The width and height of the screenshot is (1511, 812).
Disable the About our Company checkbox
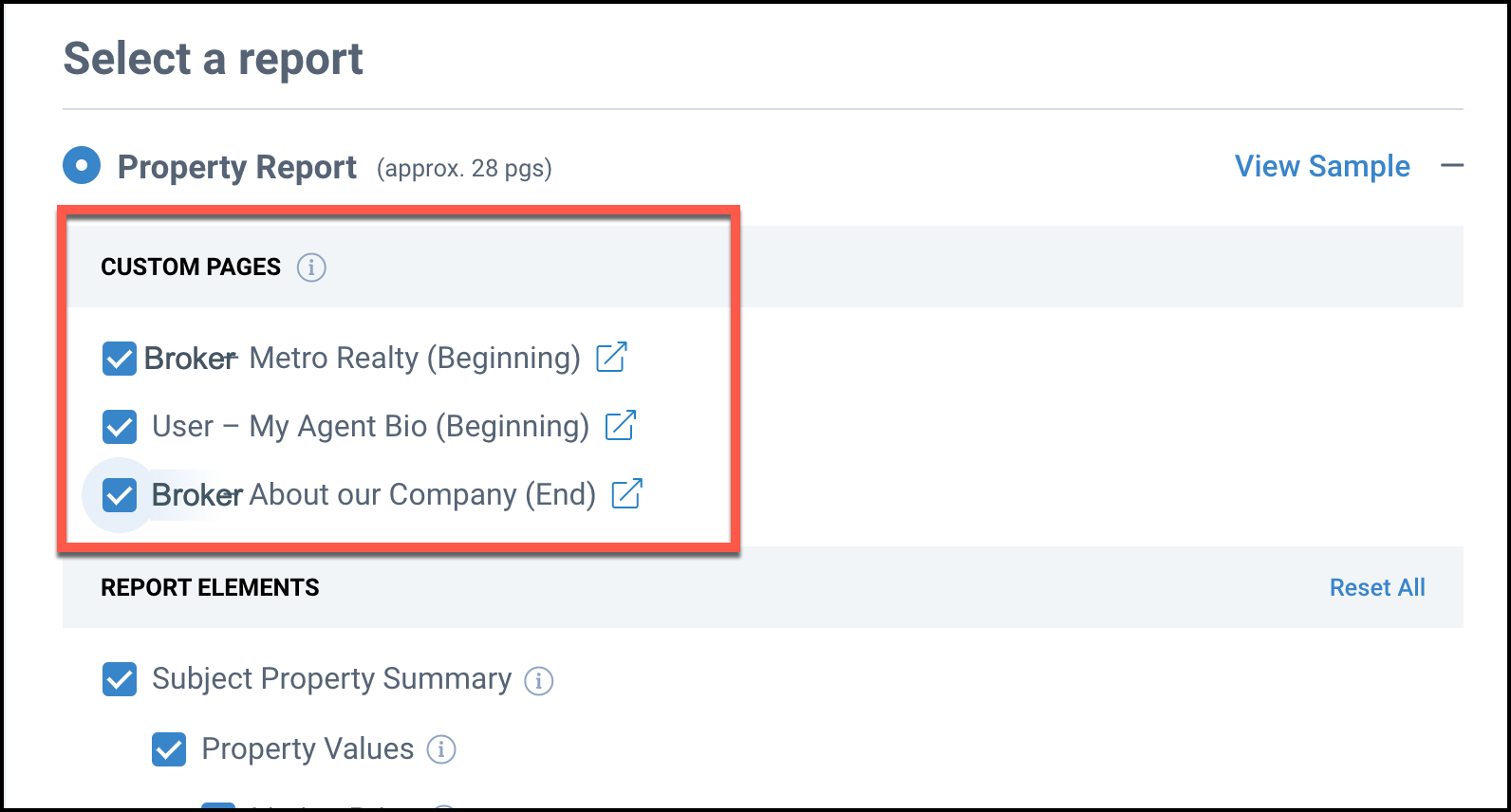(120, 495)
